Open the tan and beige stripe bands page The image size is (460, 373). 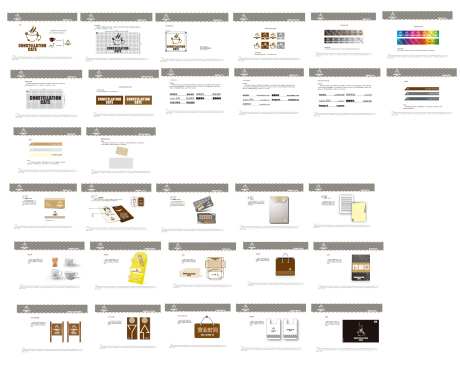[47, 151]
